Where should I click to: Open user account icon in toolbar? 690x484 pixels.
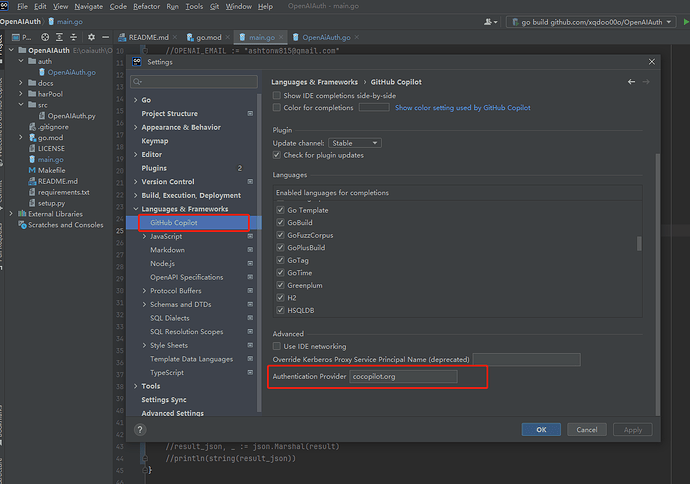(490, 22)
